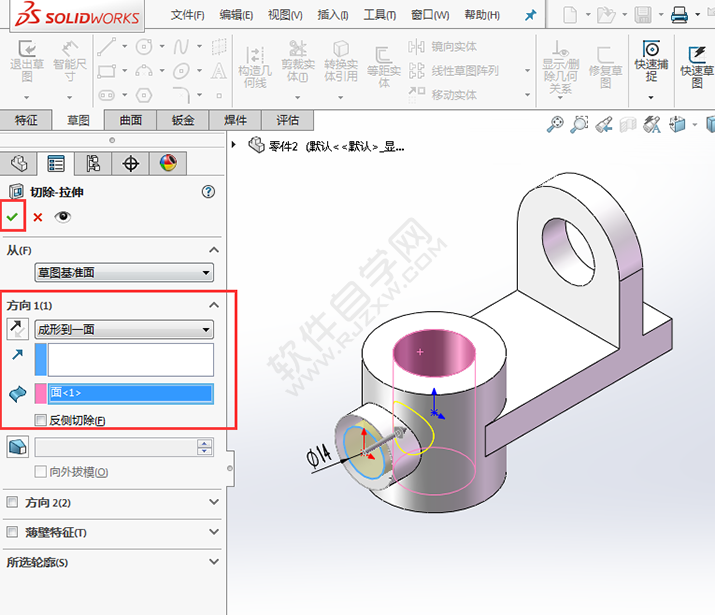Select the Line sketch tool
This screenshot has height=615, width=715.
(106, 46)
